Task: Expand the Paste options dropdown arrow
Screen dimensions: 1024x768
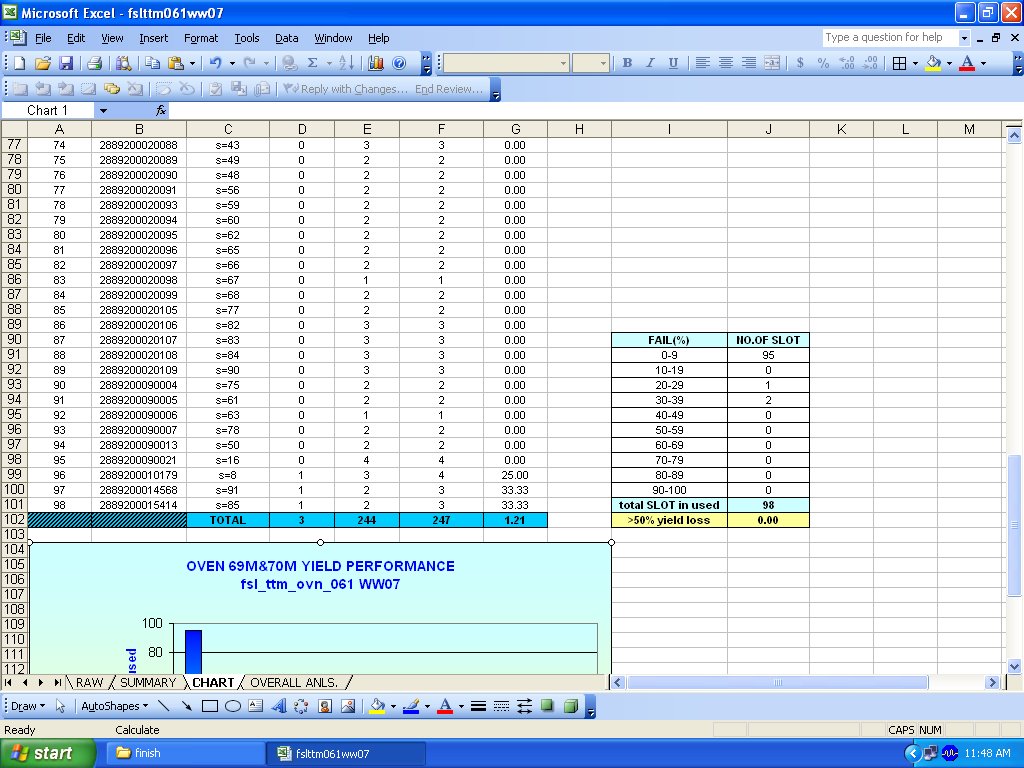Action: coord(192,63)
